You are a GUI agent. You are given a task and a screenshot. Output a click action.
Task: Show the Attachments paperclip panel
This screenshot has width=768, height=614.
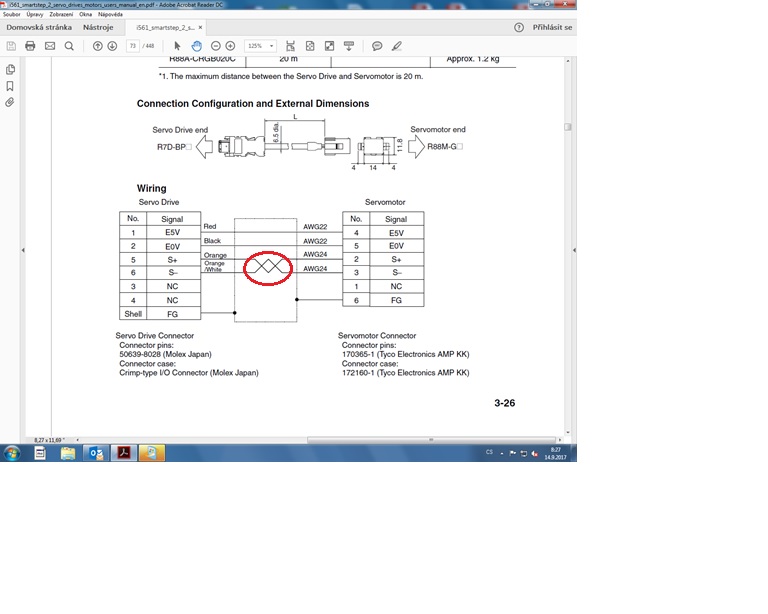point(10,102)
